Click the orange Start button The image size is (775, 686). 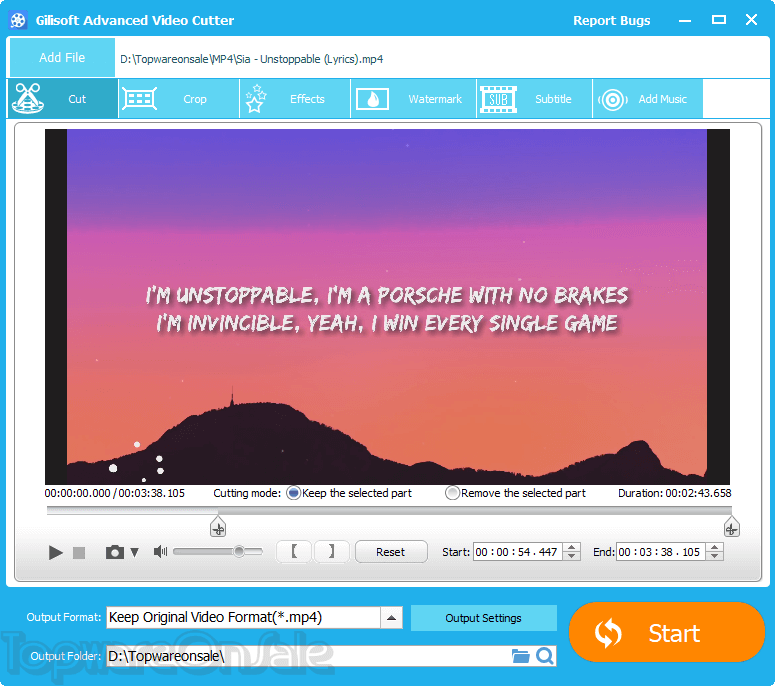click(667, 633)
